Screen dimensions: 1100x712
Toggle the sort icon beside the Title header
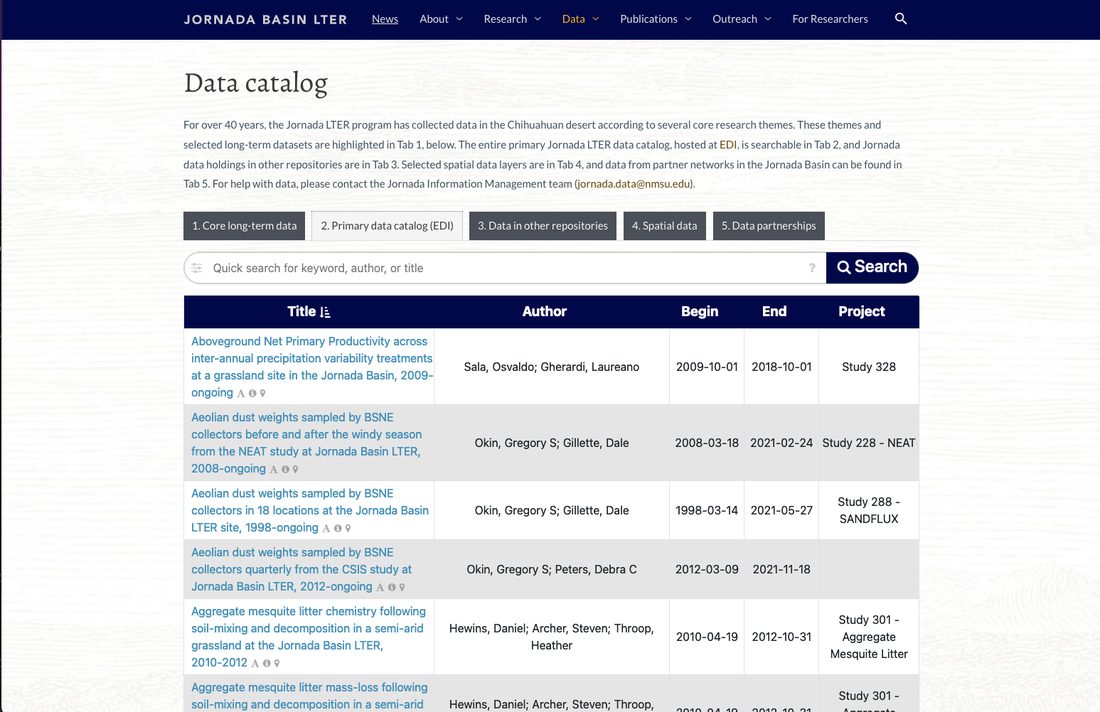[x=325, y=312]
